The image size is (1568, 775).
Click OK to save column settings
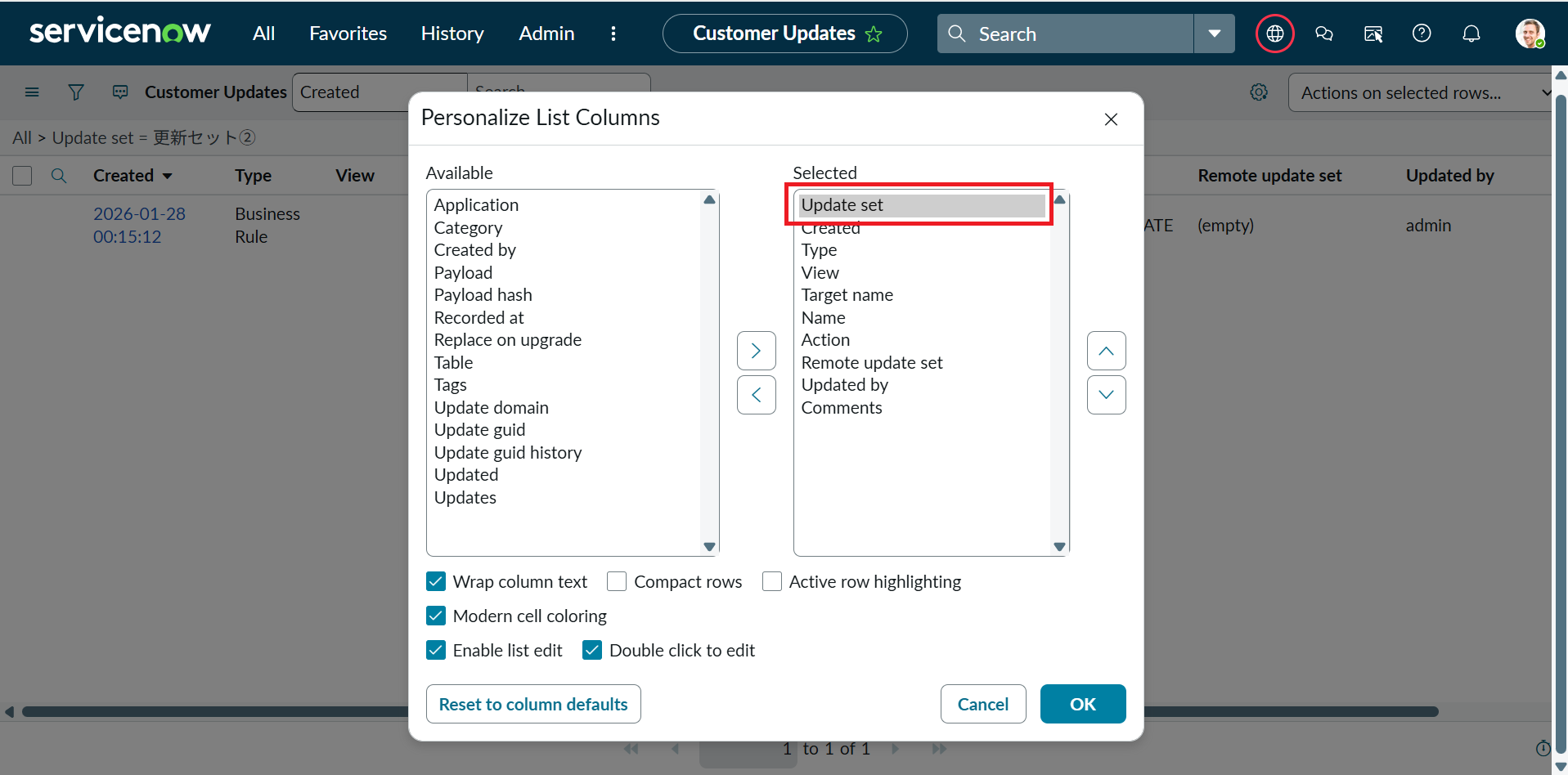click(1082, 704)
